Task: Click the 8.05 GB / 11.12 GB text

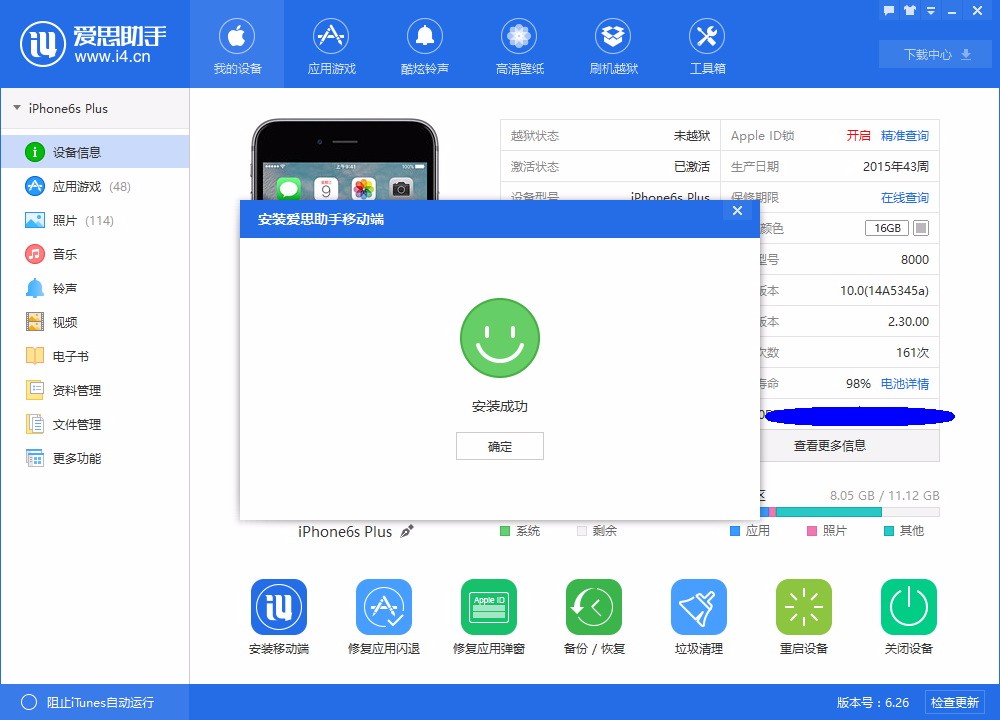Action: 884,496
